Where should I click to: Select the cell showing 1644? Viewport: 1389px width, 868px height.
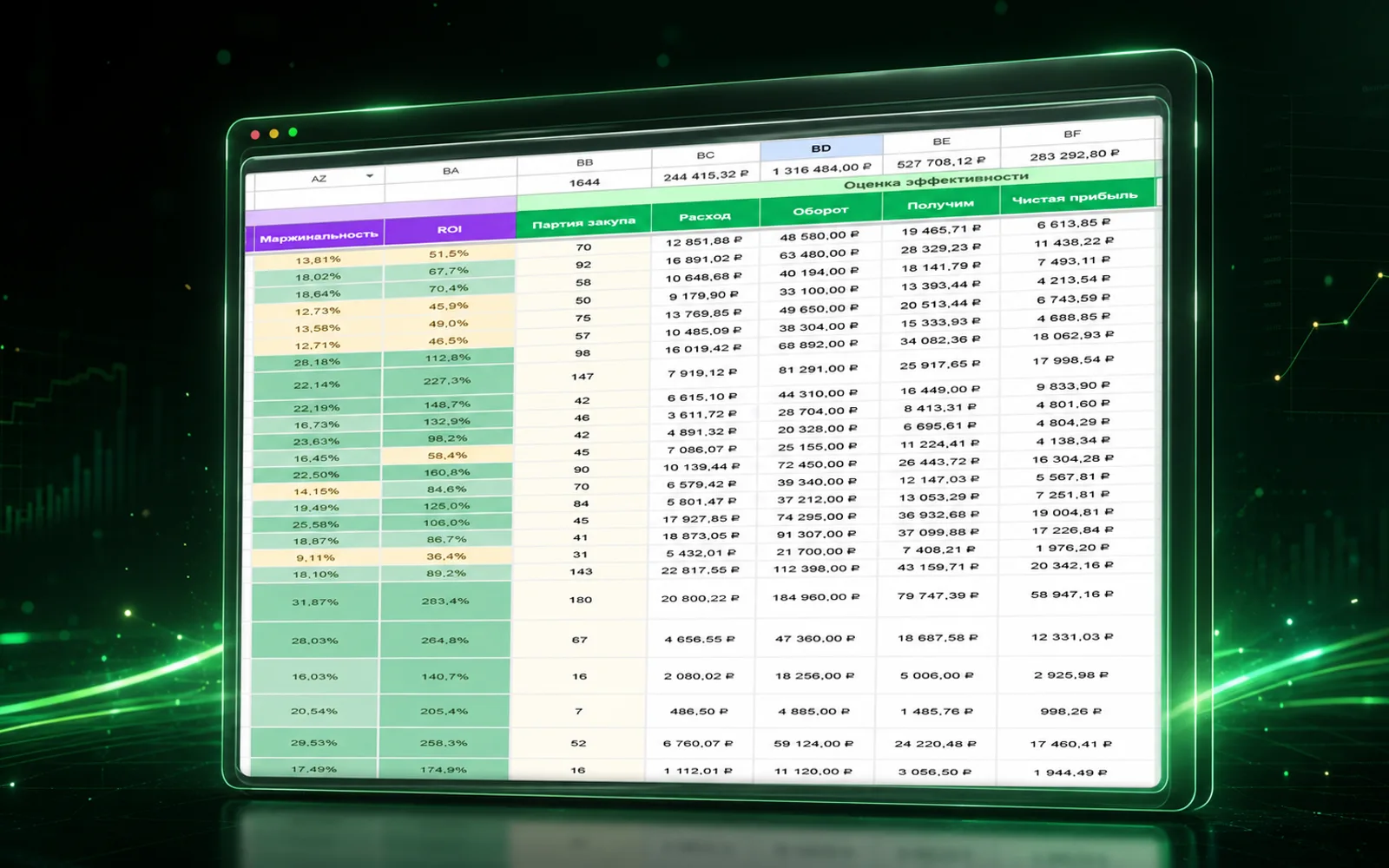pyautogui.click(x=584, y=182)
